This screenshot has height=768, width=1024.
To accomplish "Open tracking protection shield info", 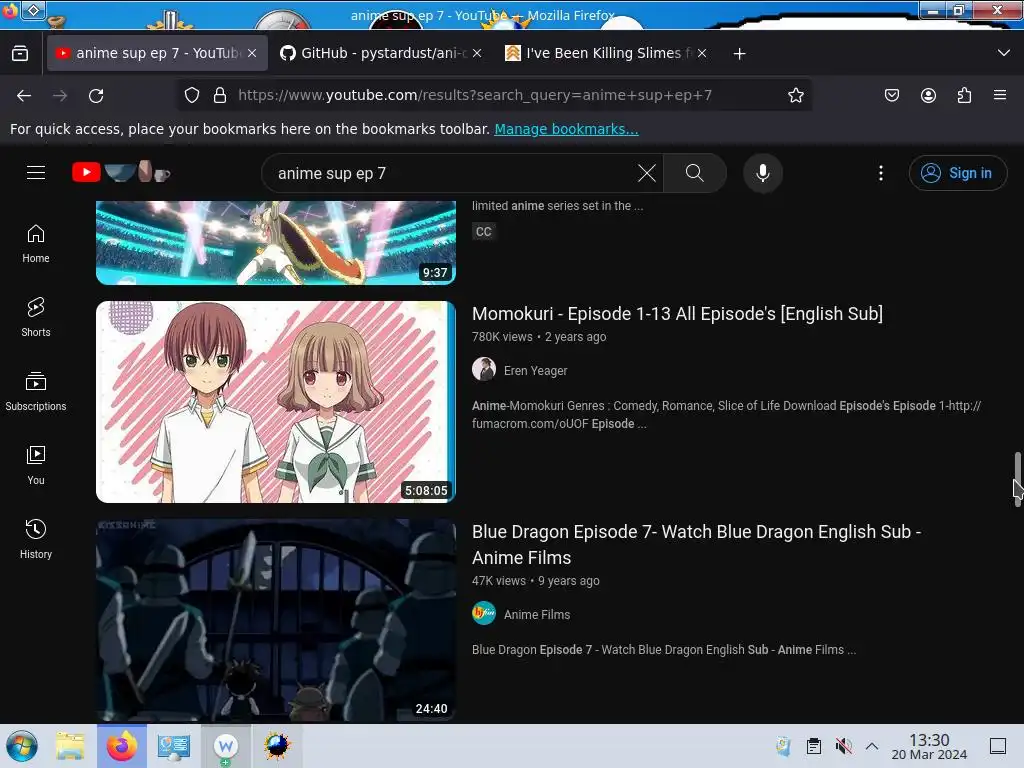I will tap(191, 95).
